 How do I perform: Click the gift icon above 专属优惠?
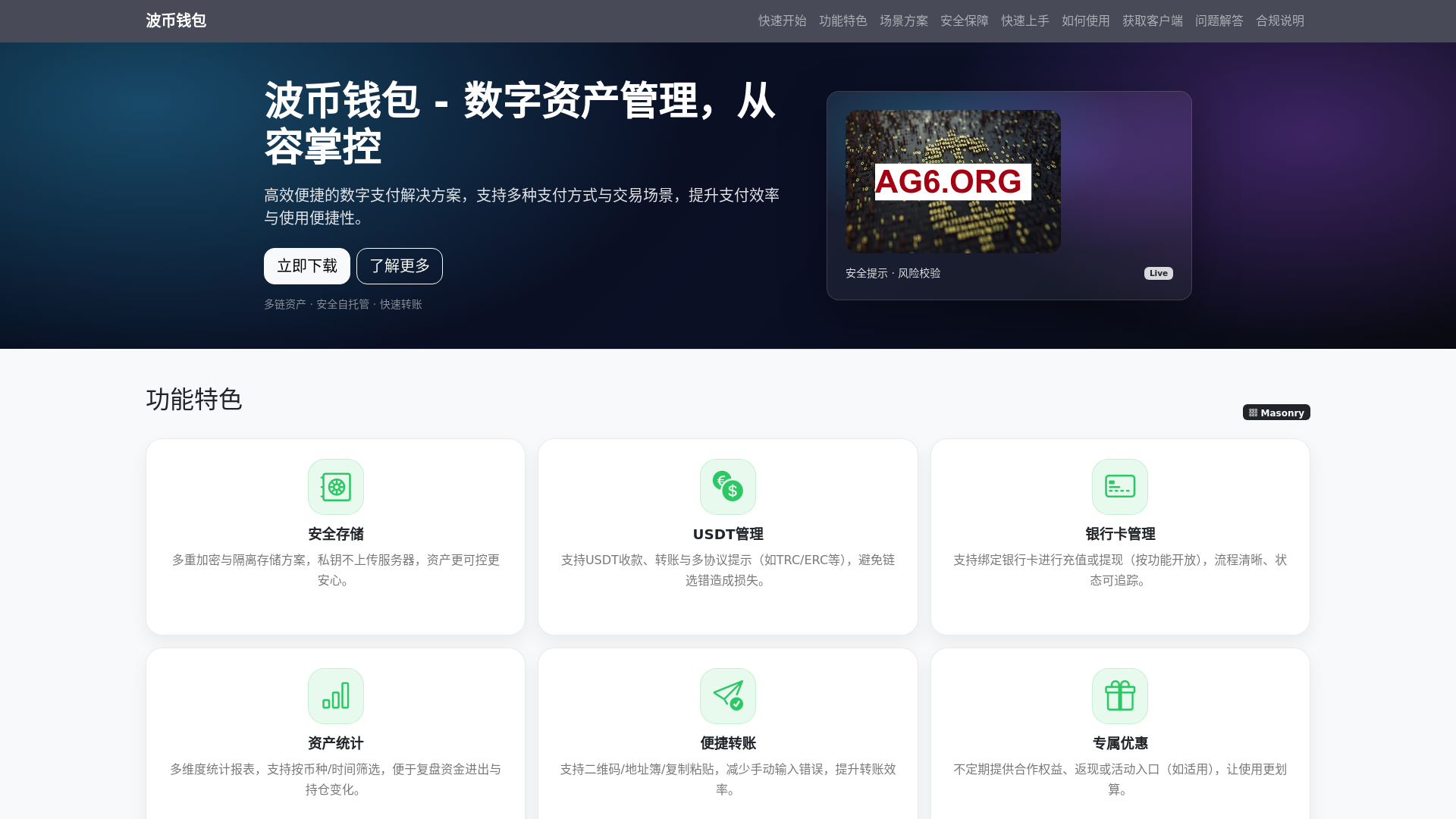pyautogui.click(x=1120, y=696)
